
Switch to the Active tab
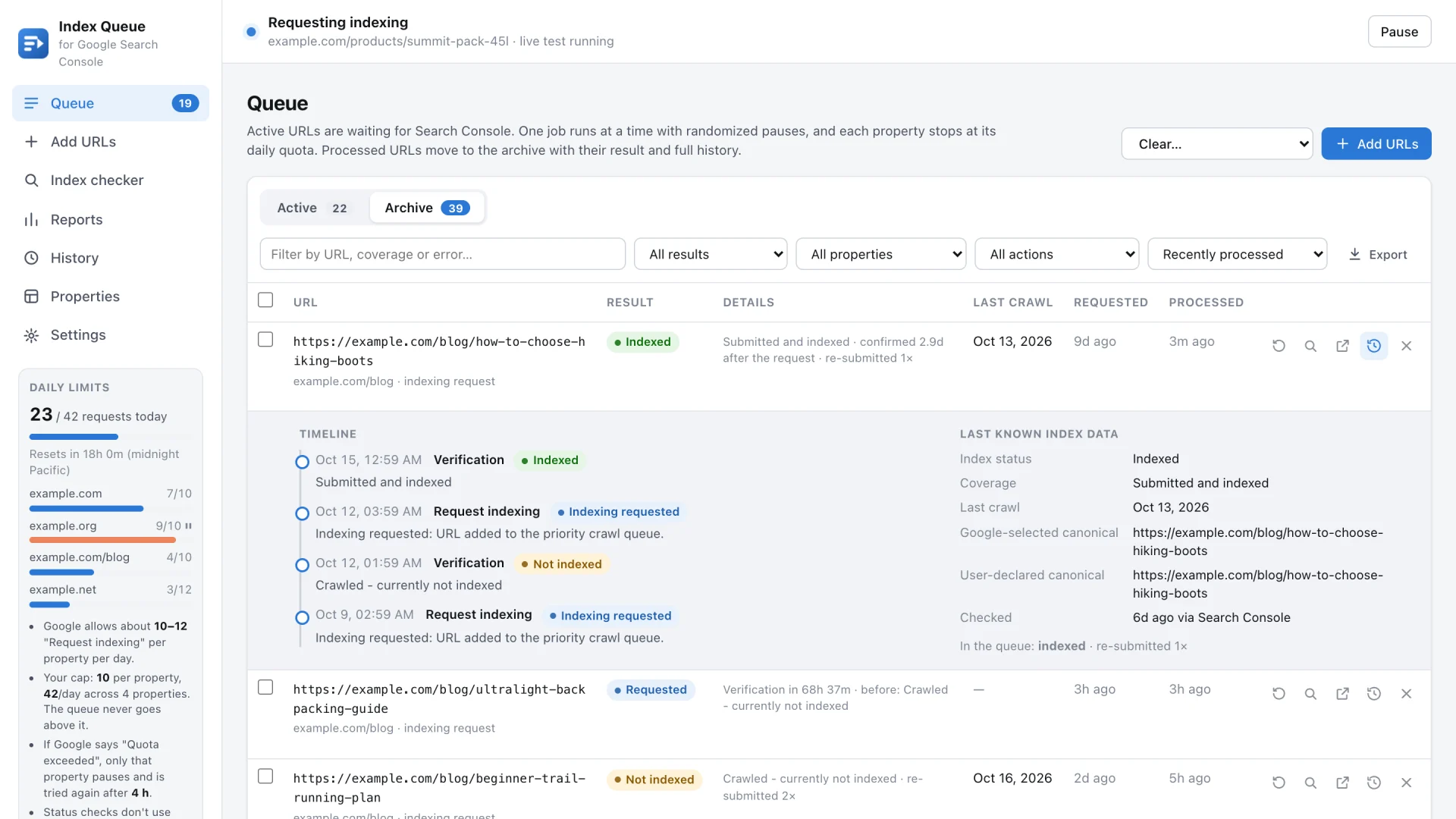pyautogui.click(x=314, y=208)
